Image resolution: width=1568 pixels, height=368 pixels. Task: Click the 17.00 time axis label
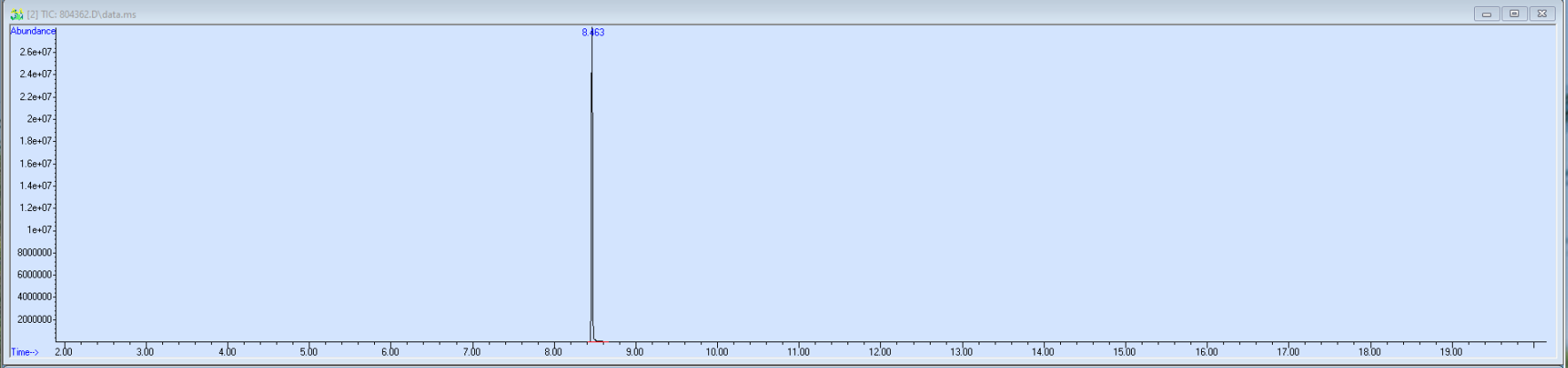[x=1288, y=352]
